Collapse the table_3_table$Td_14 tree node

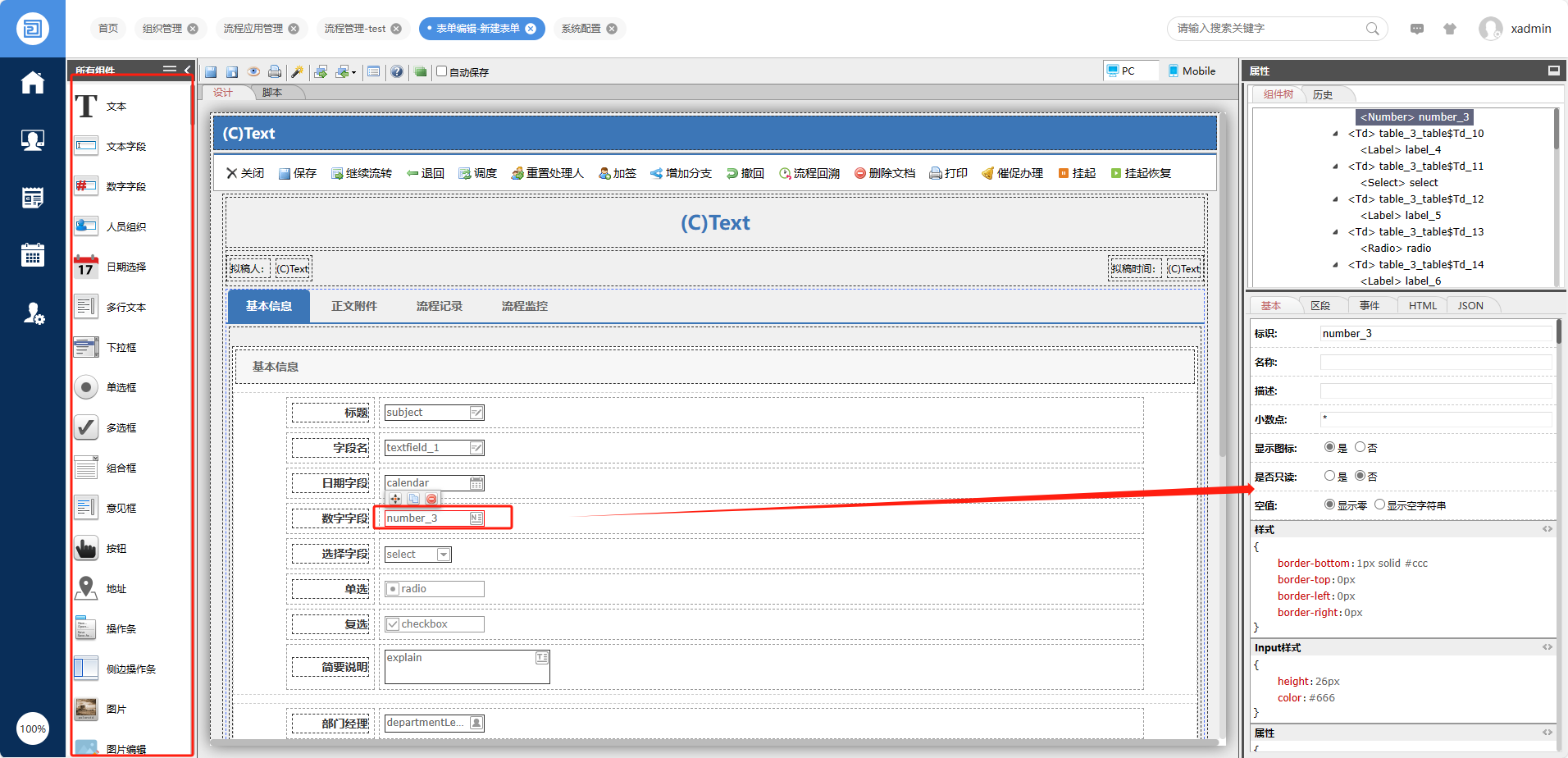click(x=1336, y=265)
